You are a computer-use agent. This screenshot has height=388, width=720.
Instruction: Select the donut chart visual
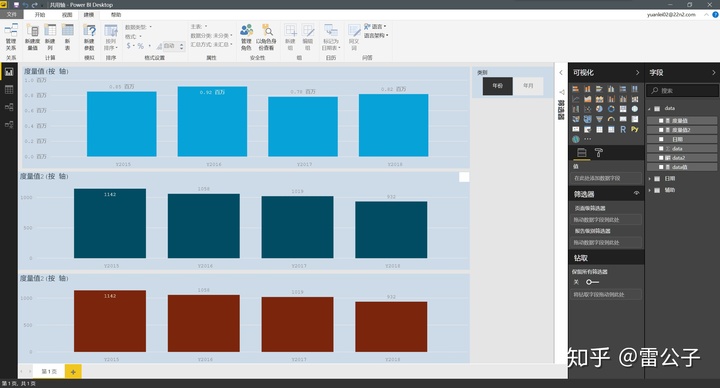pyautogui.click(x=611, y=109)
